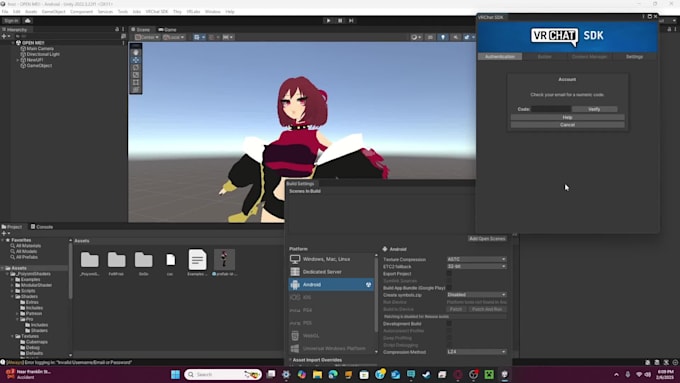
Task: Click the taskbar Search box
Action: [x=223, y=374]
